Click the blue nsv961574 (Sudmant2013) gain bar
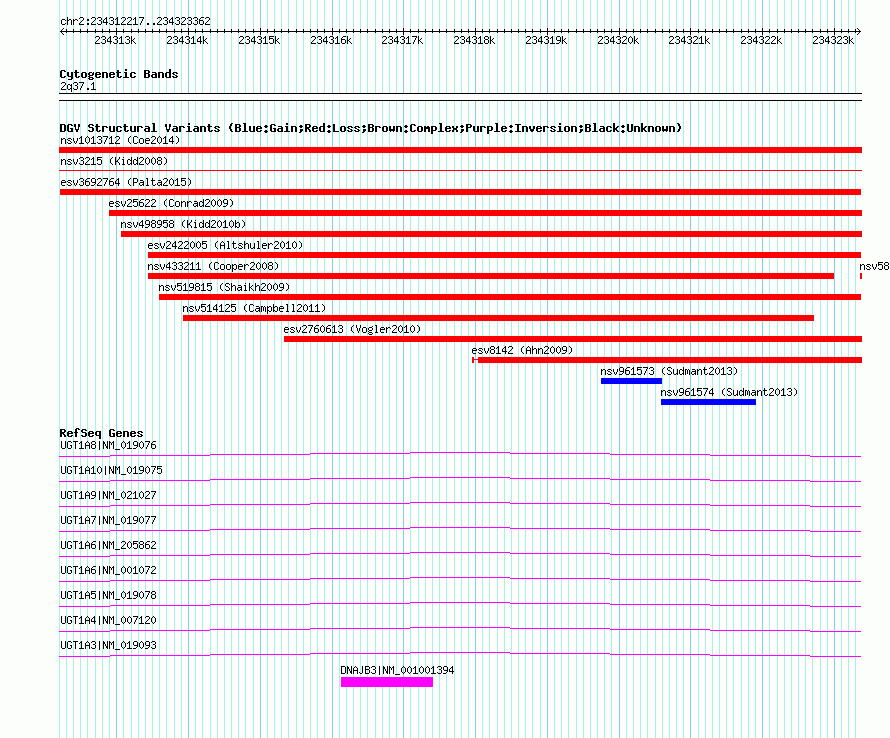The height and width of the screenshot is (738, 890). [708, 402]
